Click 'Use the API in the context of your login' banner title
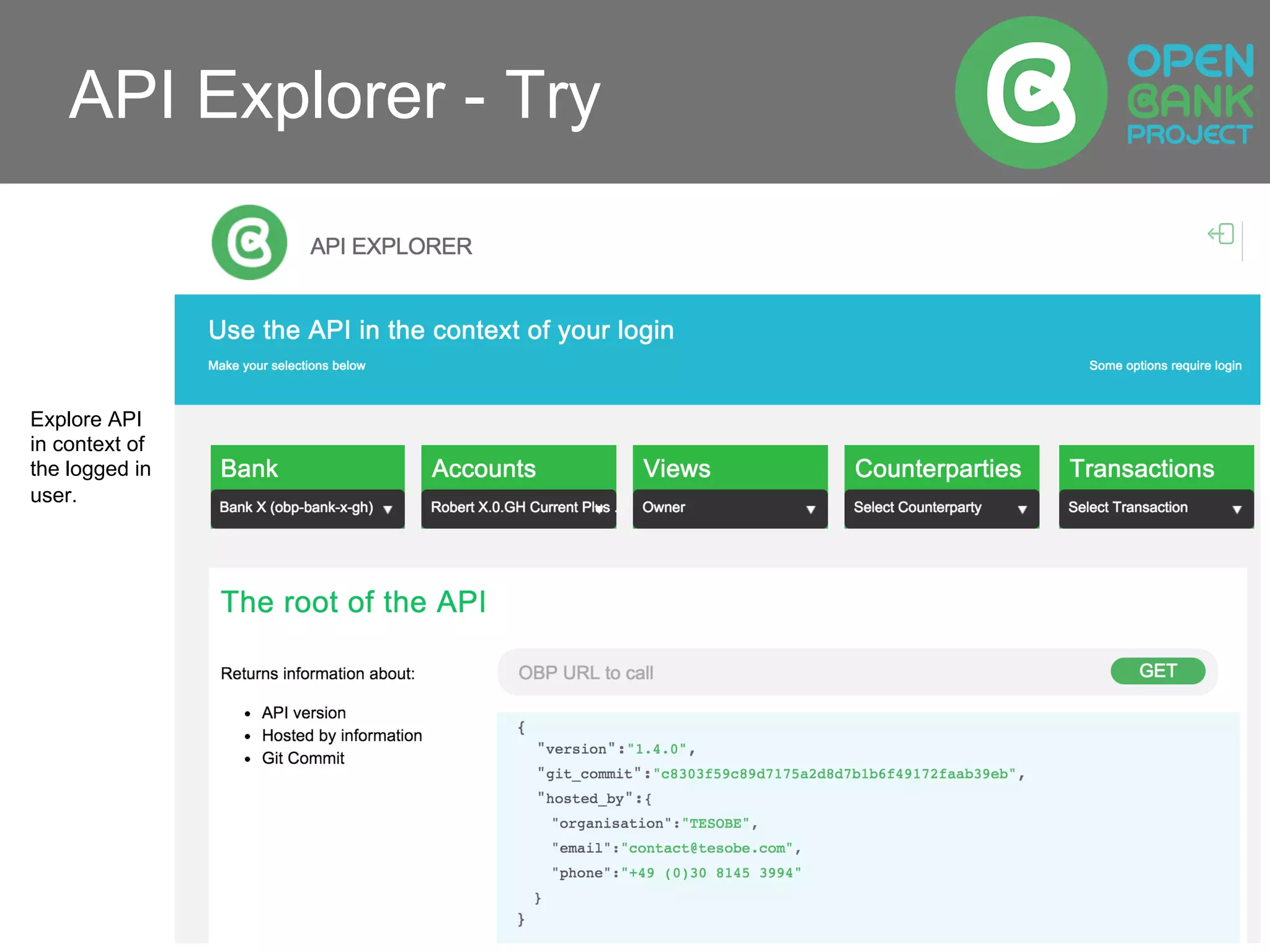The height and width of the screenshot is (952, 1270). point(441,330)
